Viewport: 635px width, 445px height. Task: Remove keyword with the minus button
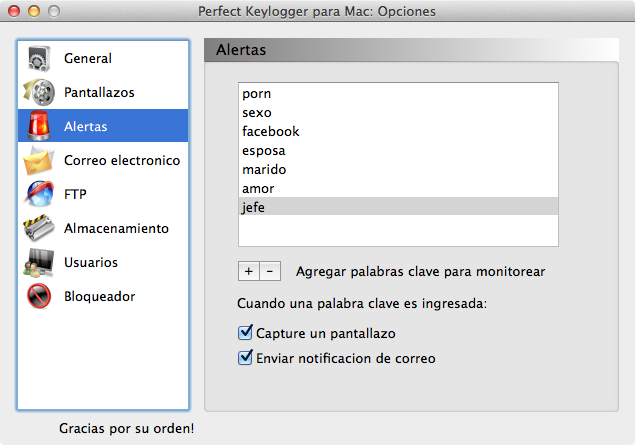click(270, 271)
